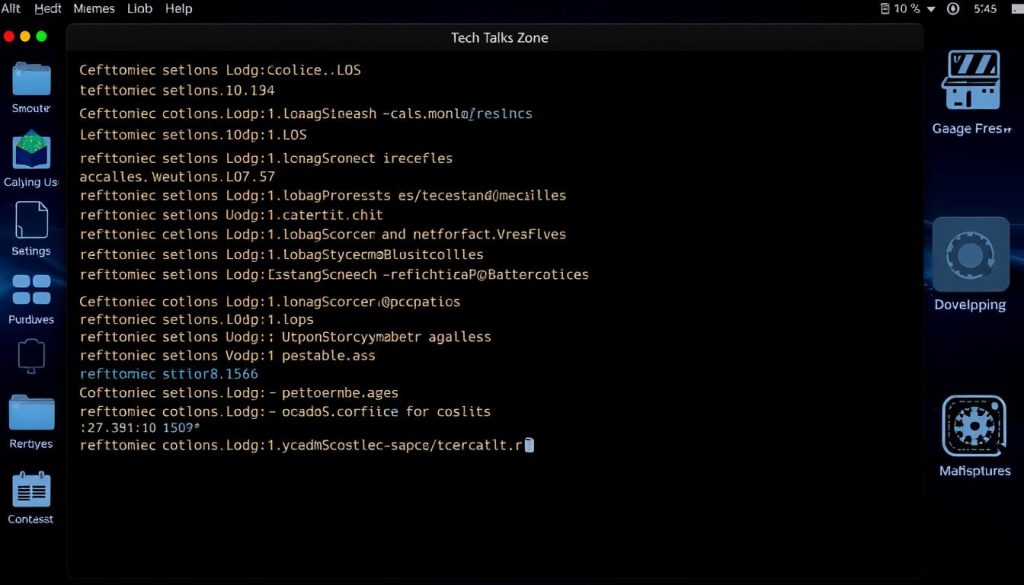Launch the Calying Us app icon

[x=31, y=151]
